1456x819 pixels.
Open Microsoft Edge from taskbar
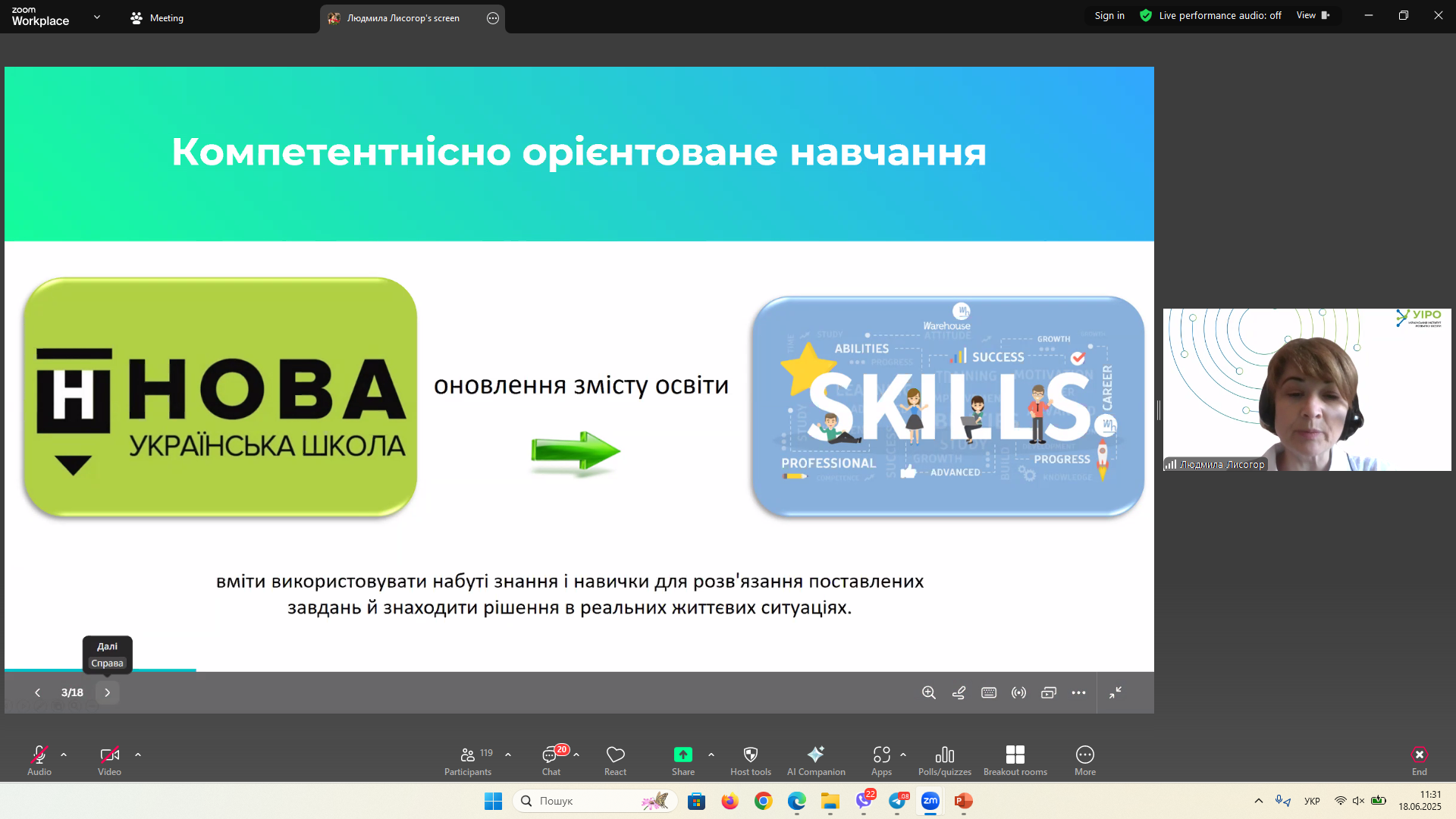796,801
